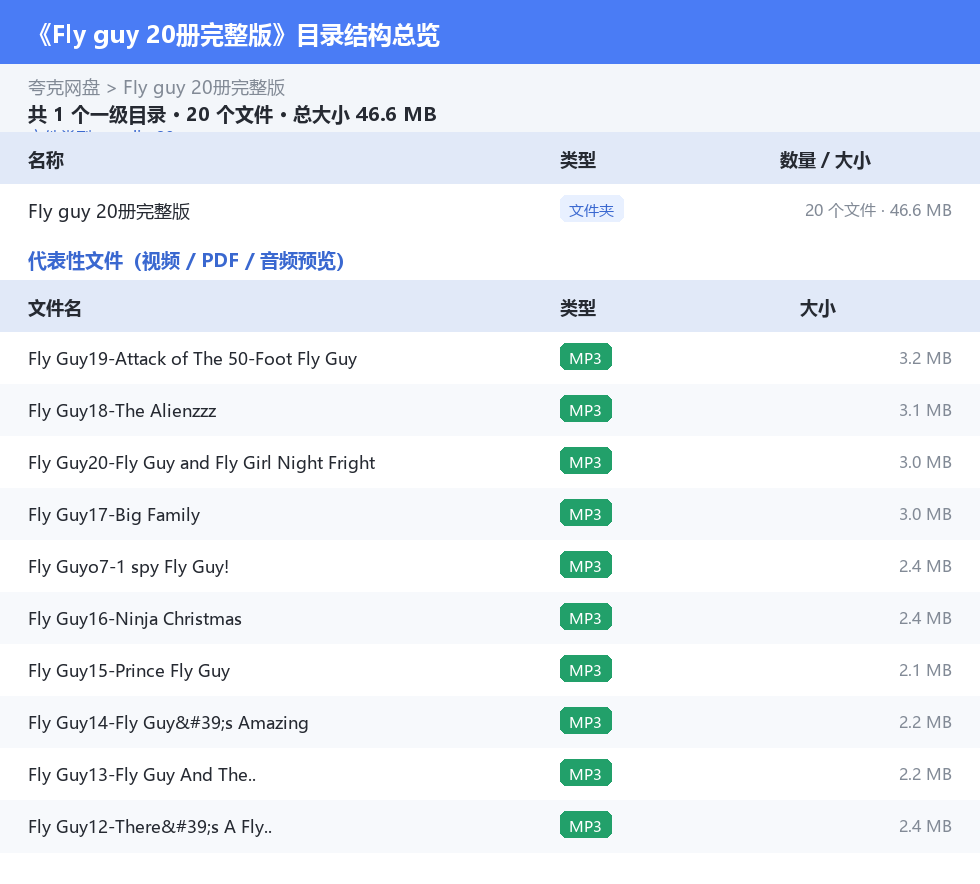Select 2.2 MB size of Fly Guy13
This screenshot has height=884, width=980.
925,773
